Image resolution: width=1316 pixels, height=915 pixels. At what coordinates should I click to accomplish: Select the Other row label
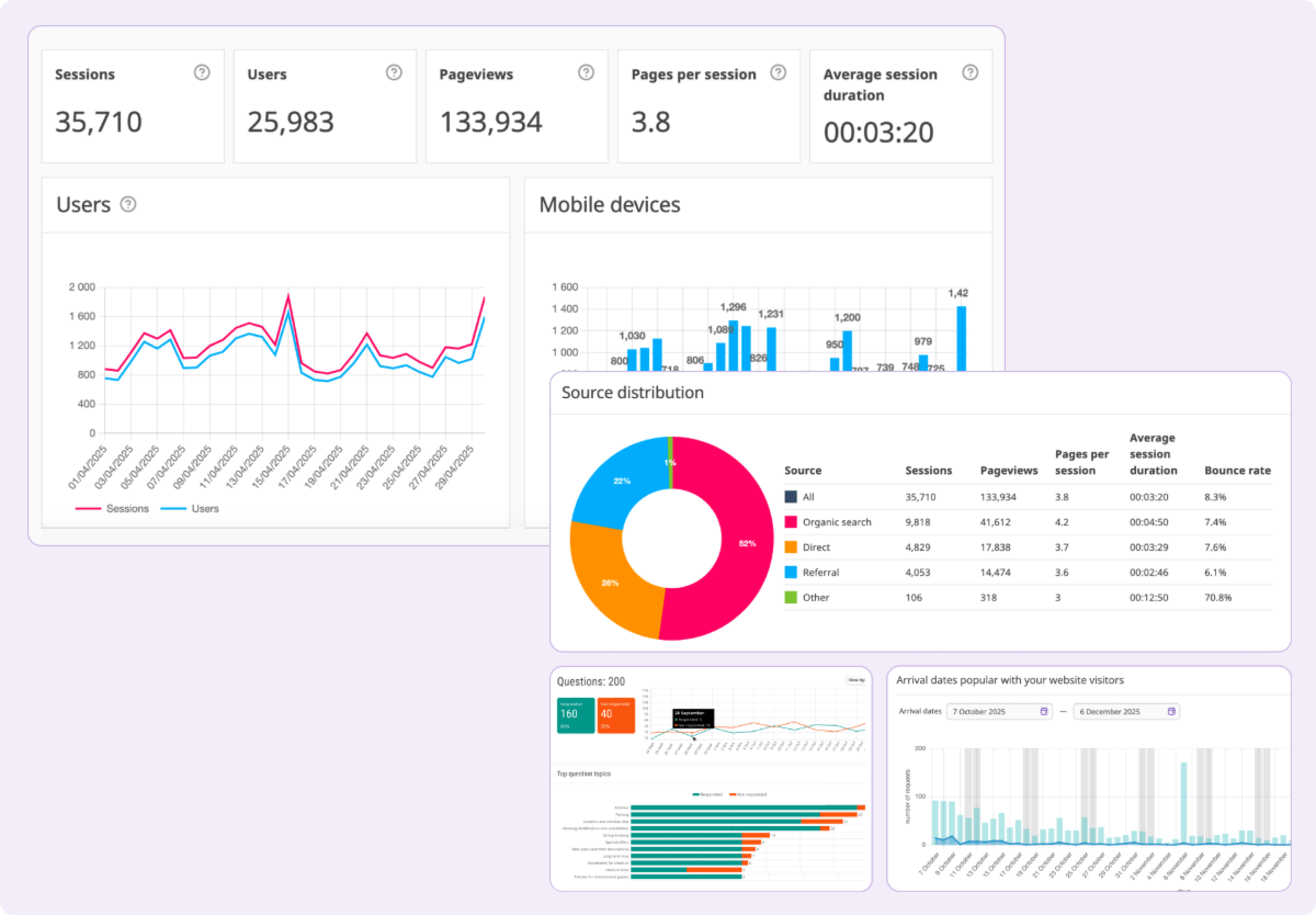click(x=815, y=597)
